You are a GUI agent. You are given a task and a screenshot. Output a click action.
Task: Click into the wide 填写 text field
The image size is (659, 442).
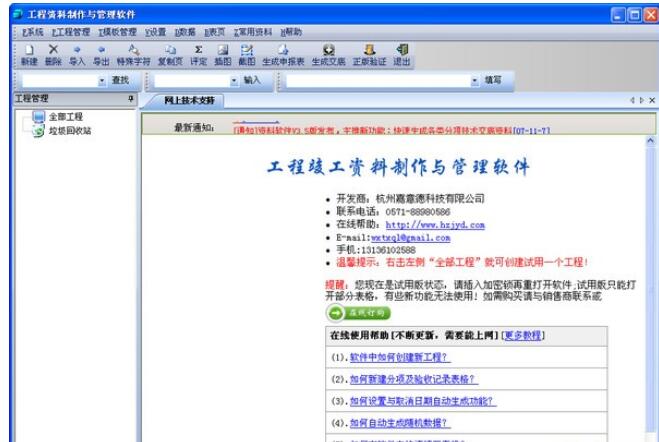coord(378,81)
